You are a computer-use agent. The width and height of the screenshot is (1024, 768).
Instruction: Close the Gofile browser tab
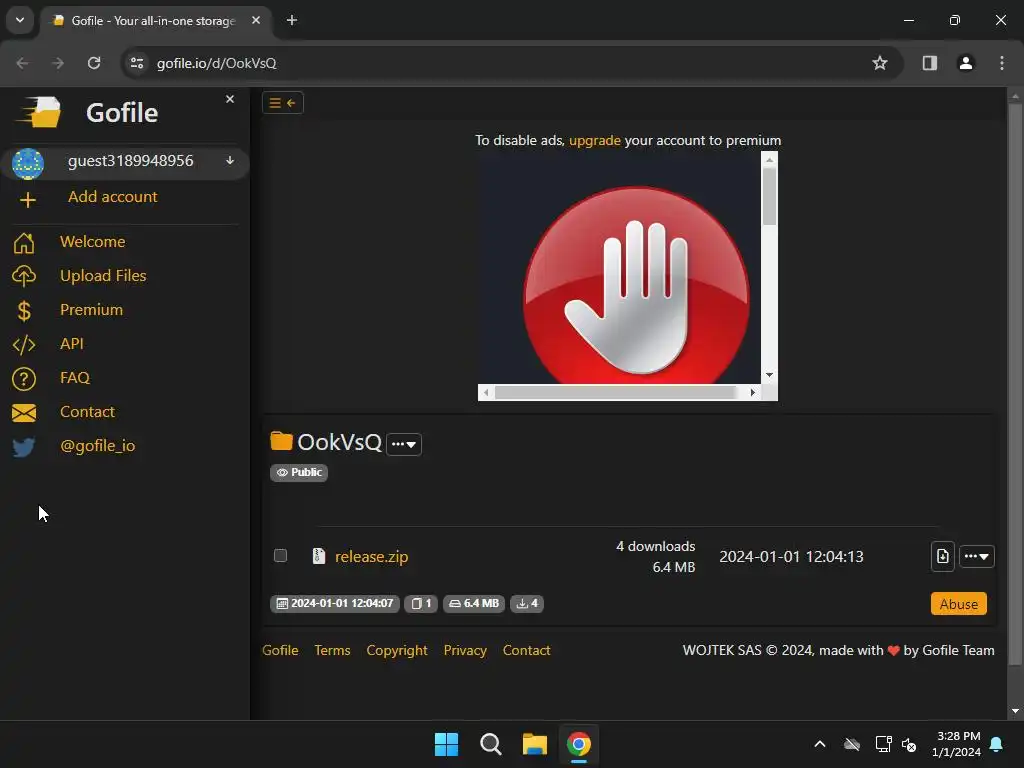tap(256, 20)
